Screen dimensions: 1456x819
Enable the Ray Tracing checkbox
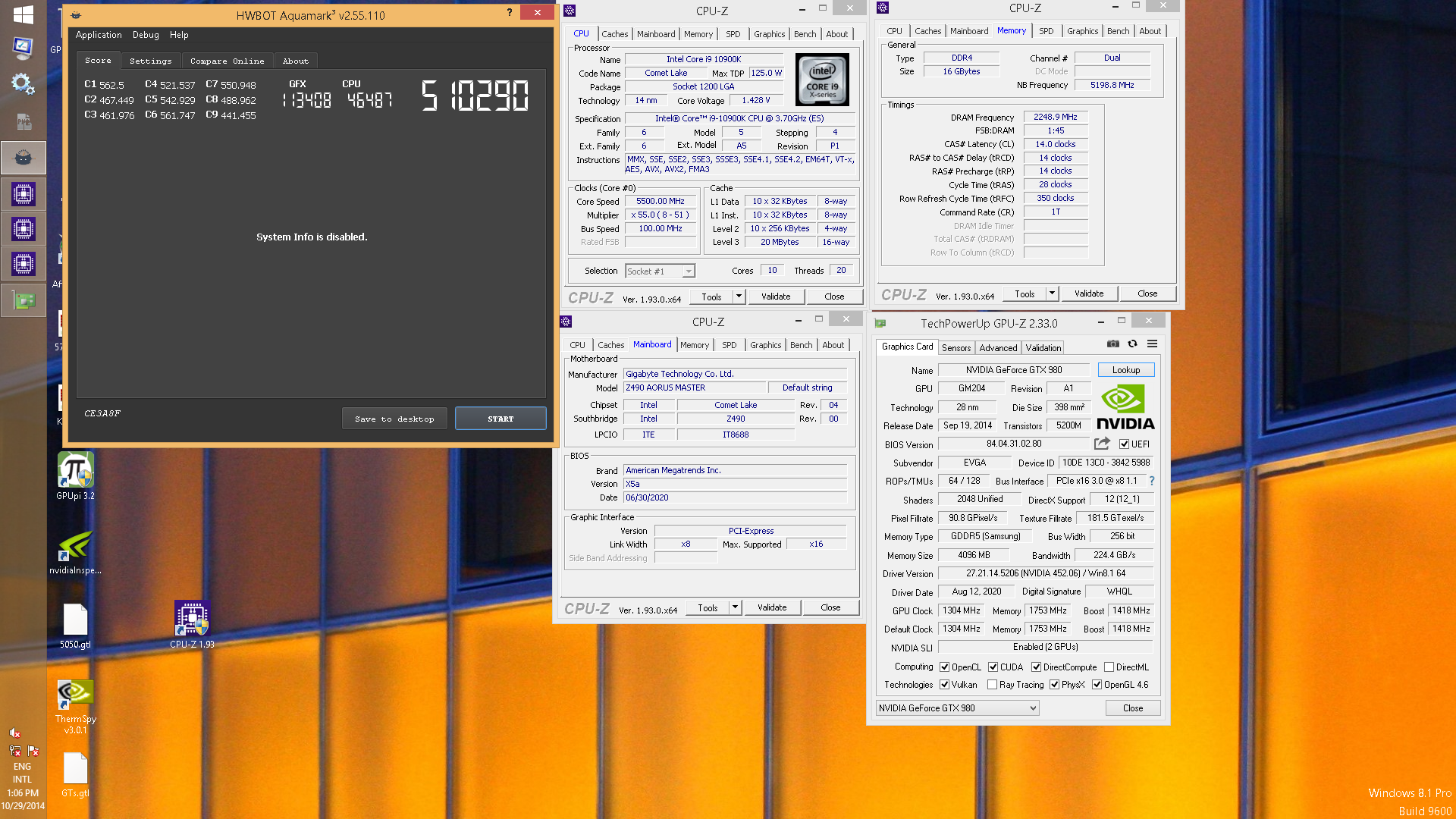(992, 685)
